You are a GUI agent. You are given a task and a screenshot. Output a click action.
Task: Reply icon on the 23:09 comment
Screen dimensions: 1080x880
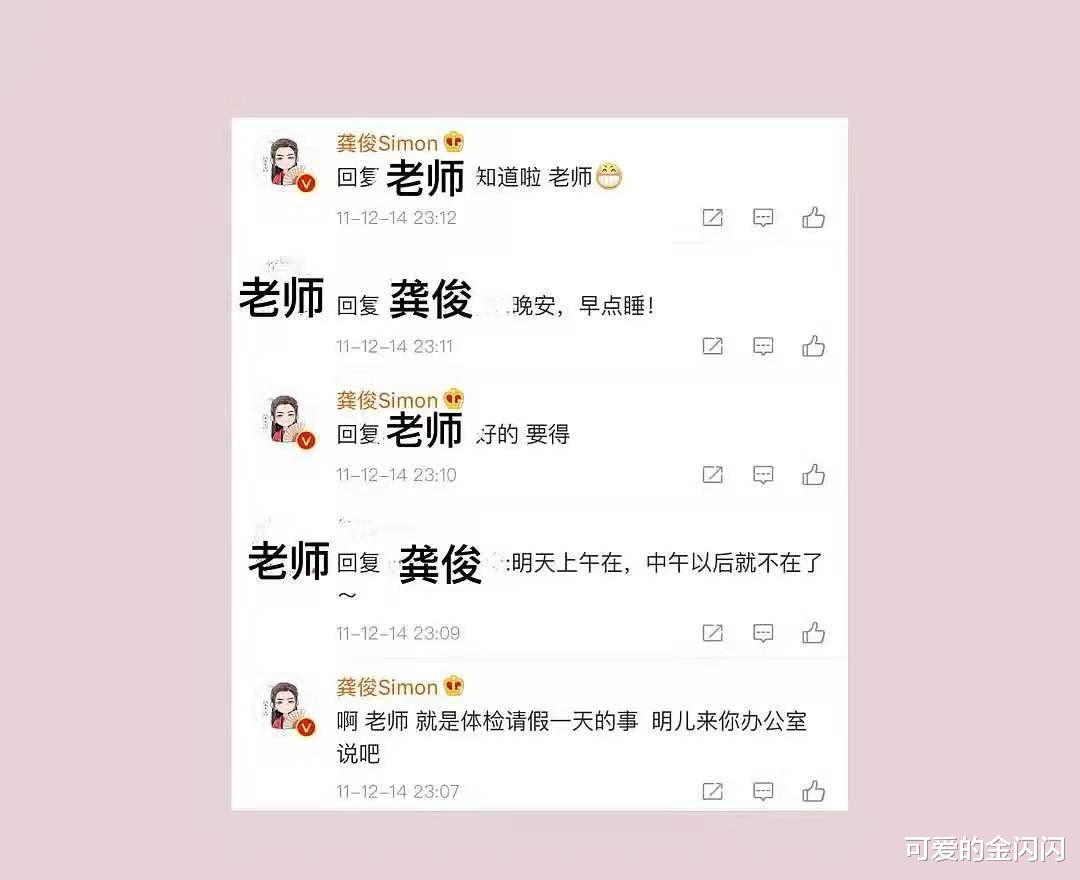click(762, 633)
